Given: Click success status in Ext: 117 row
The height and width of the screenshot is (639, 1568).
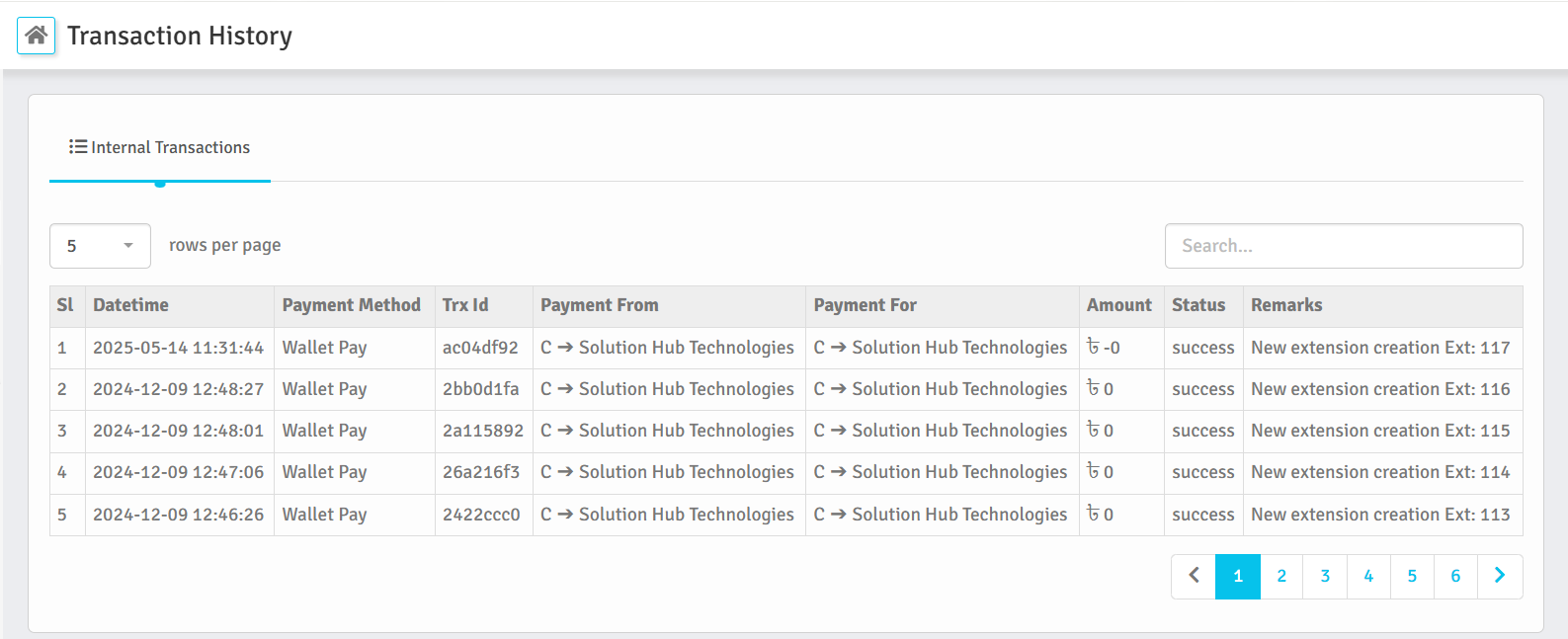Looking at the screenshot, I should pos(1203,348).
